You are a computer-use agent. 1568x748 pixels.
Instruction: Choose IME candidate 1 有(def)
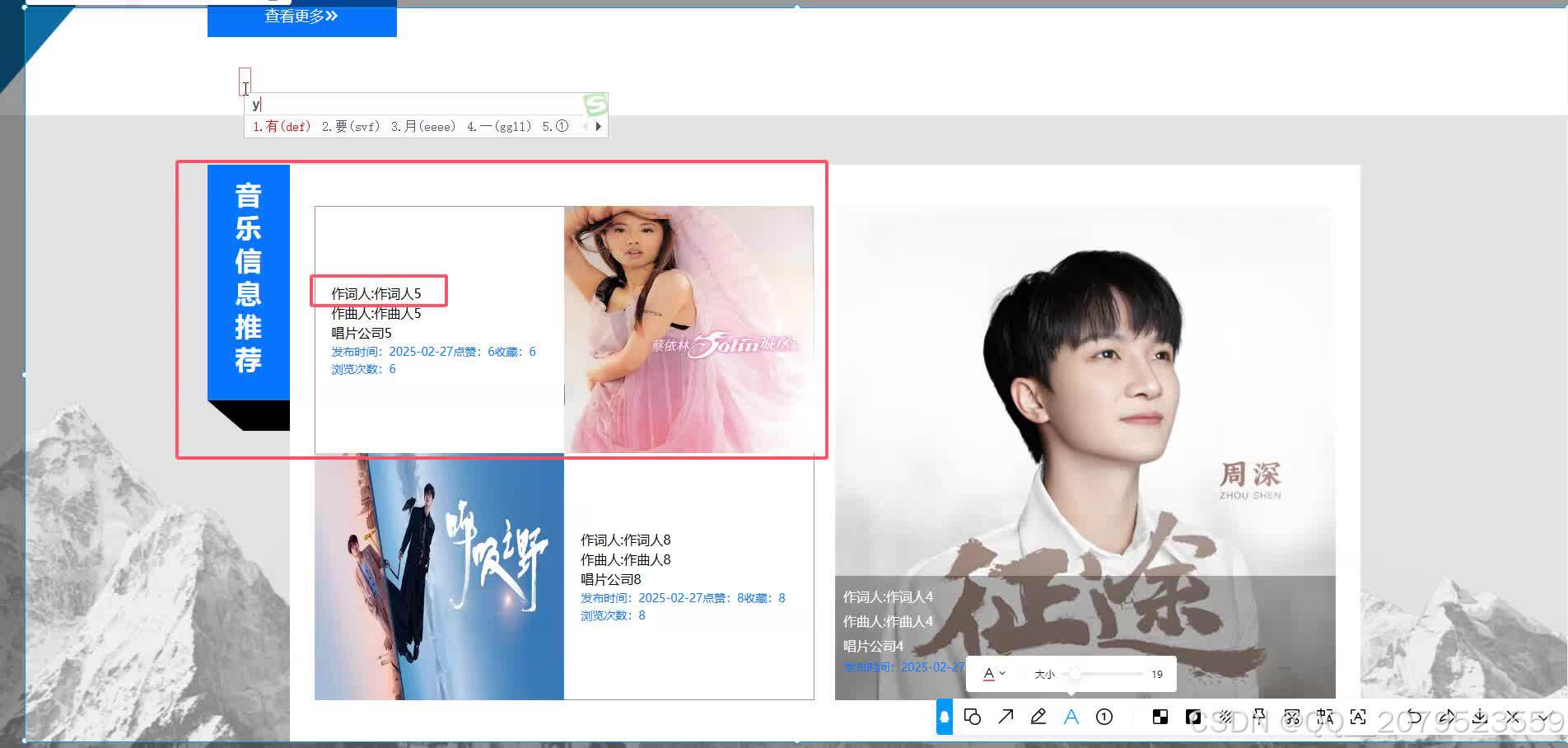tap(282, 126)
